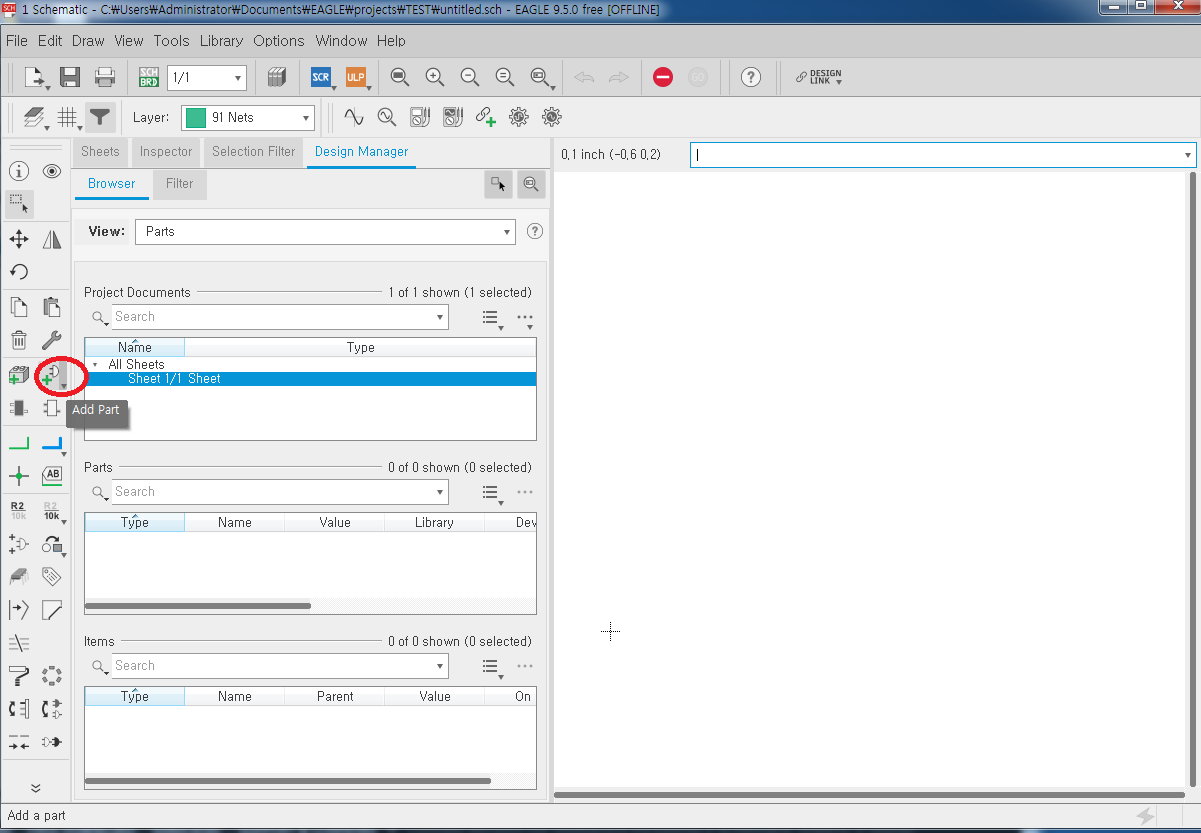Collapse the All Sheets tree node
The image size is (1201, 833).
coord(94,364)
